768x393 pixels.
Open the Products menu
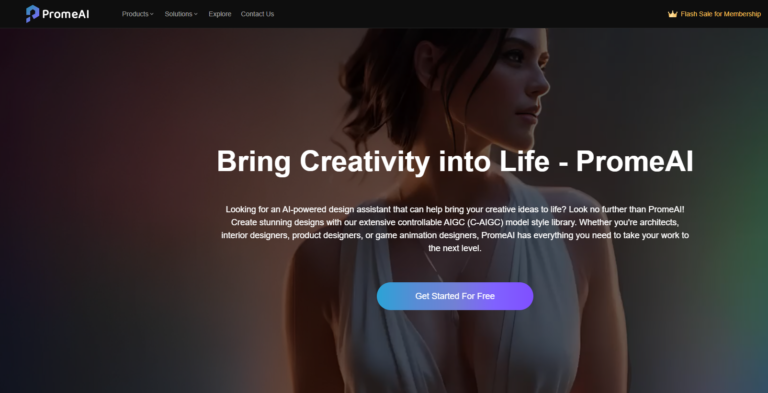tap(138, 14)
